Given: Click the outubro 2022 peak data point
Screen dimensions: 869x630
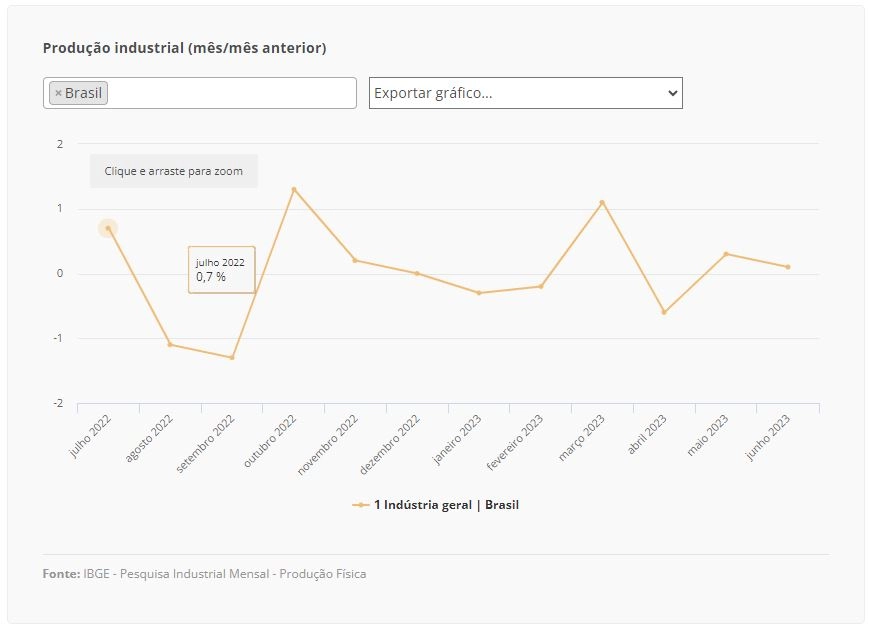Looking at the screenshot, I should click(294, 189).
